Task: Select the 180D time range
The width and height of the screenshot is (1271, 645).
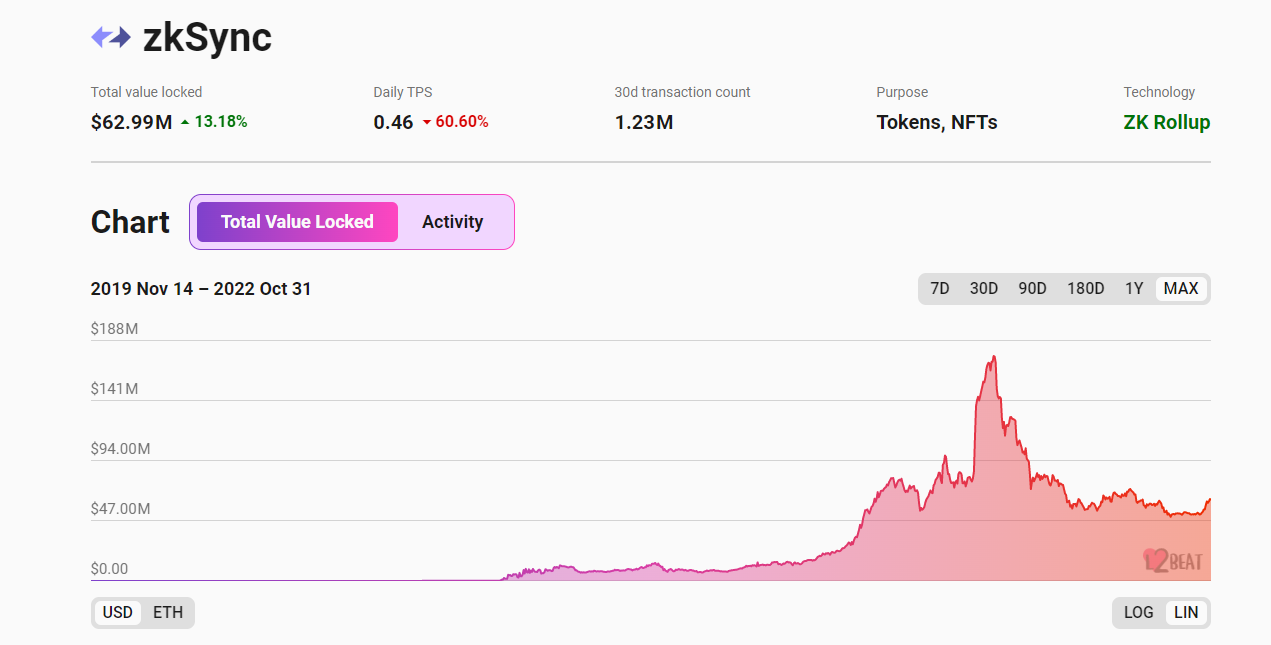Action: tap(1086, 289)
